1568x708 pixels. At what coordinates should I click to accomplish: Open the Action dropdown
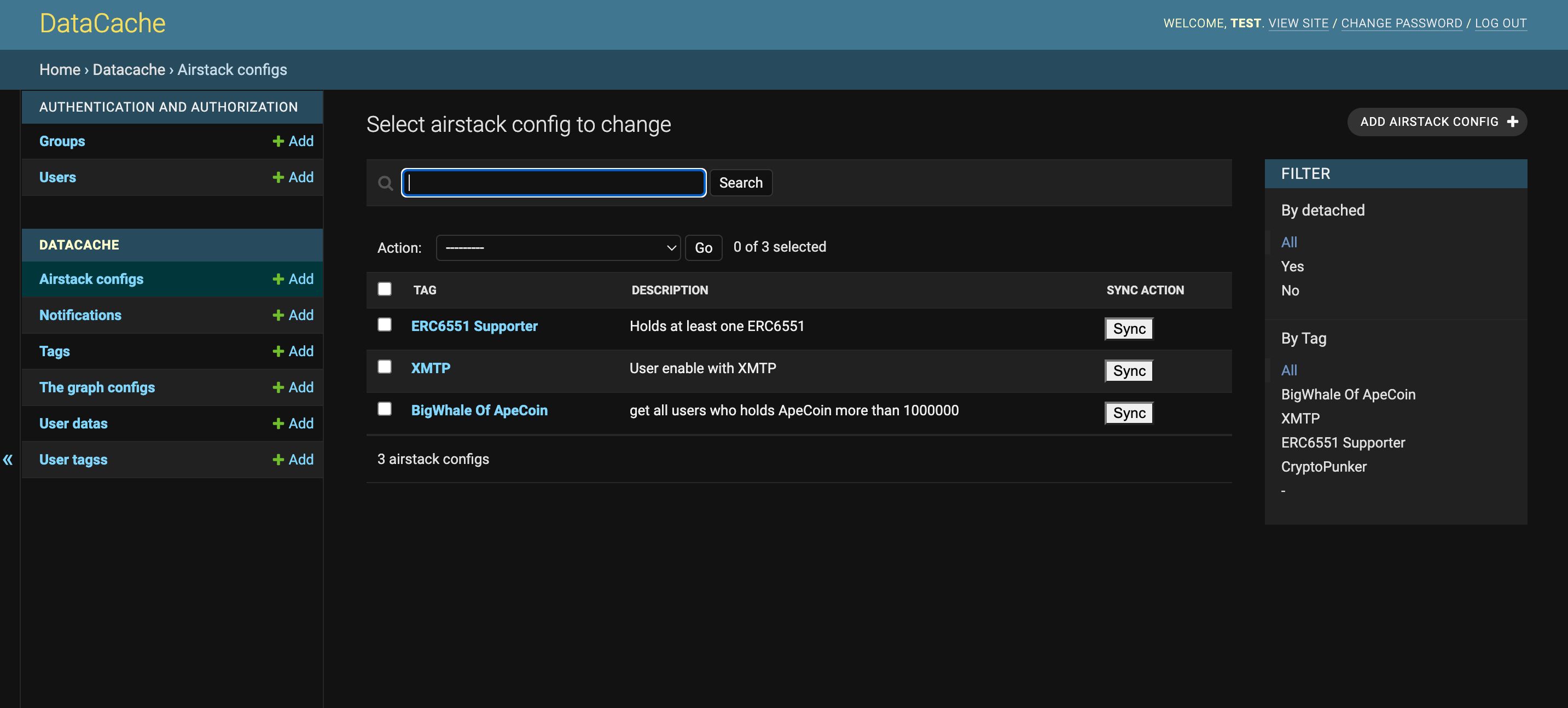558,248
